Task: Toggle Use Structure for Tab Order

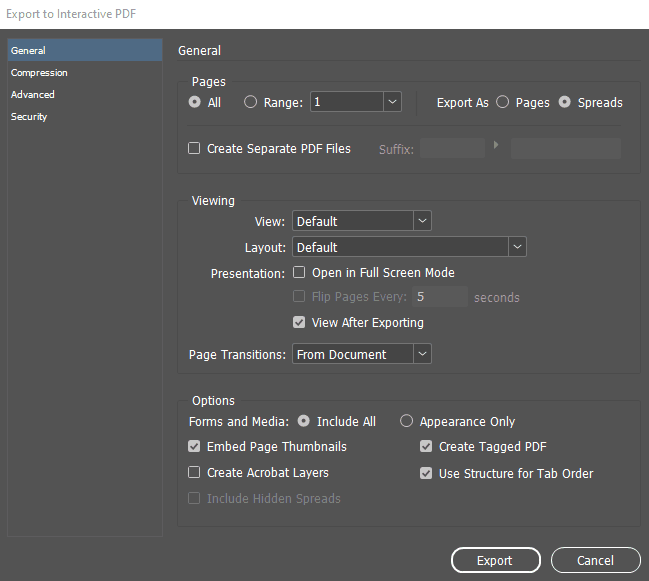Action: [426, 473]
